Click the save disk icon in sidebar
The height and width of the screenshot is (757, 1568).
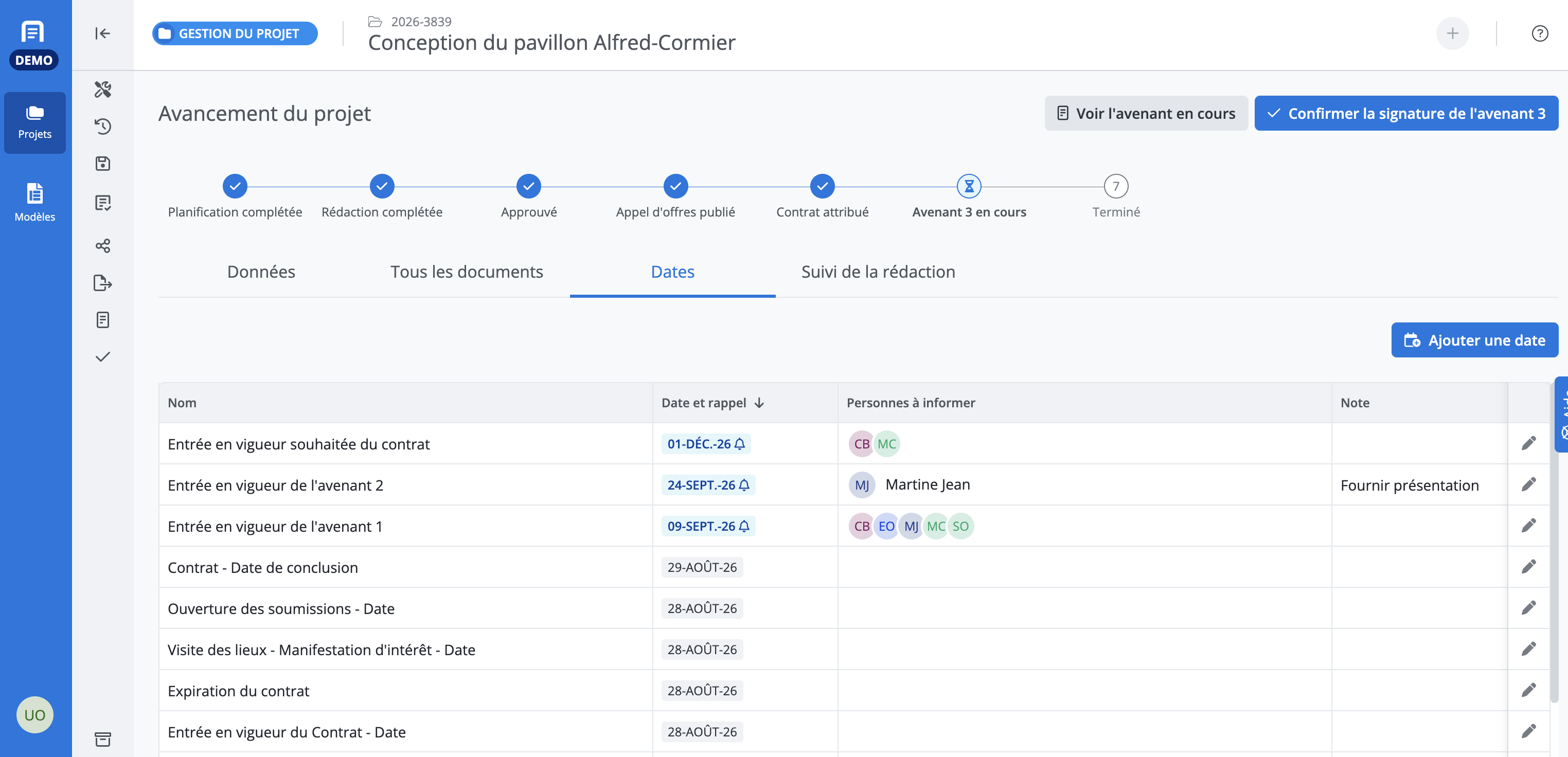click(x=102, y=164)
